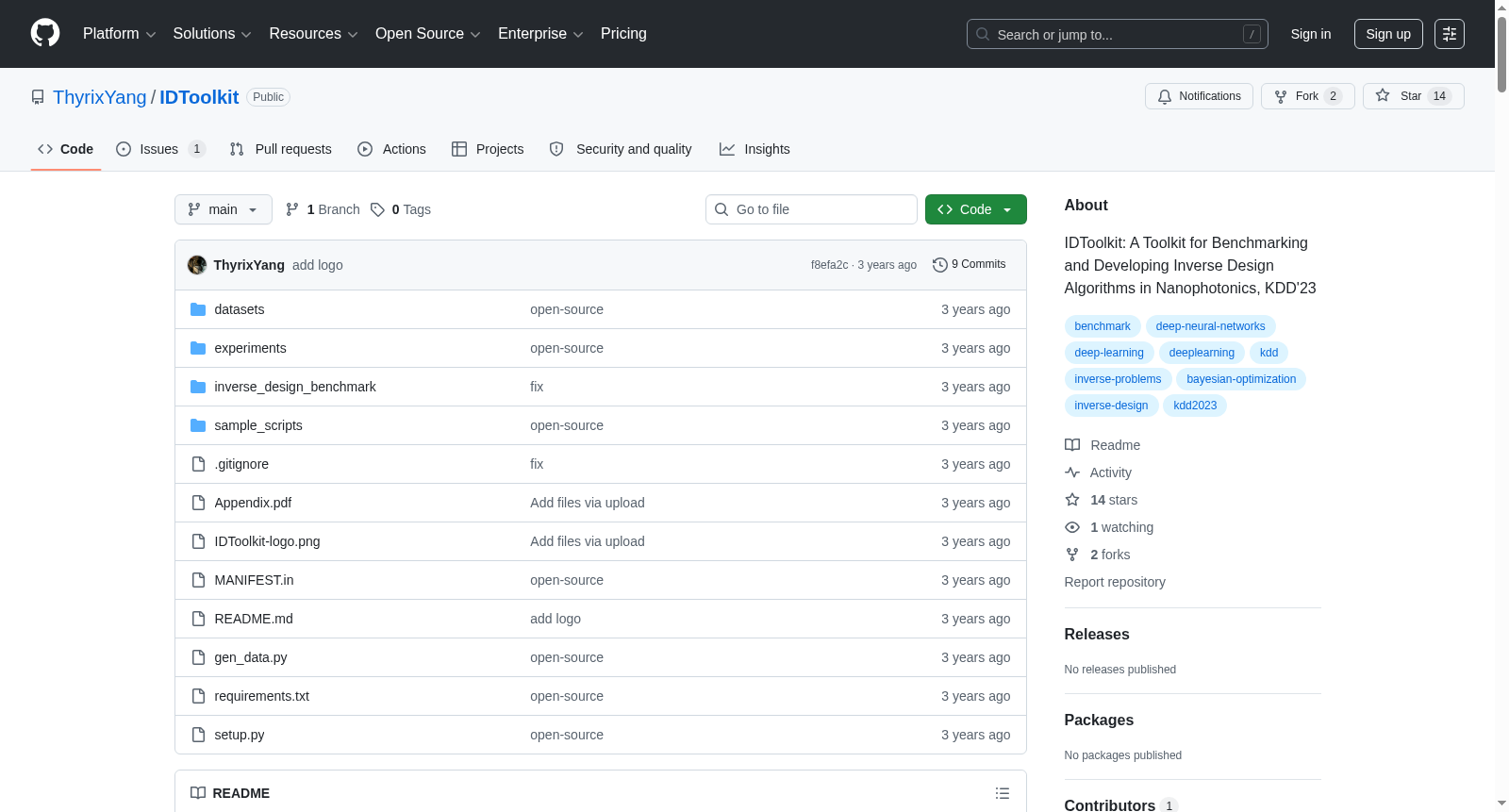Click the Appendix.pdf file icon
Viewport: 1509px width, 812px height.
(198, 503)
